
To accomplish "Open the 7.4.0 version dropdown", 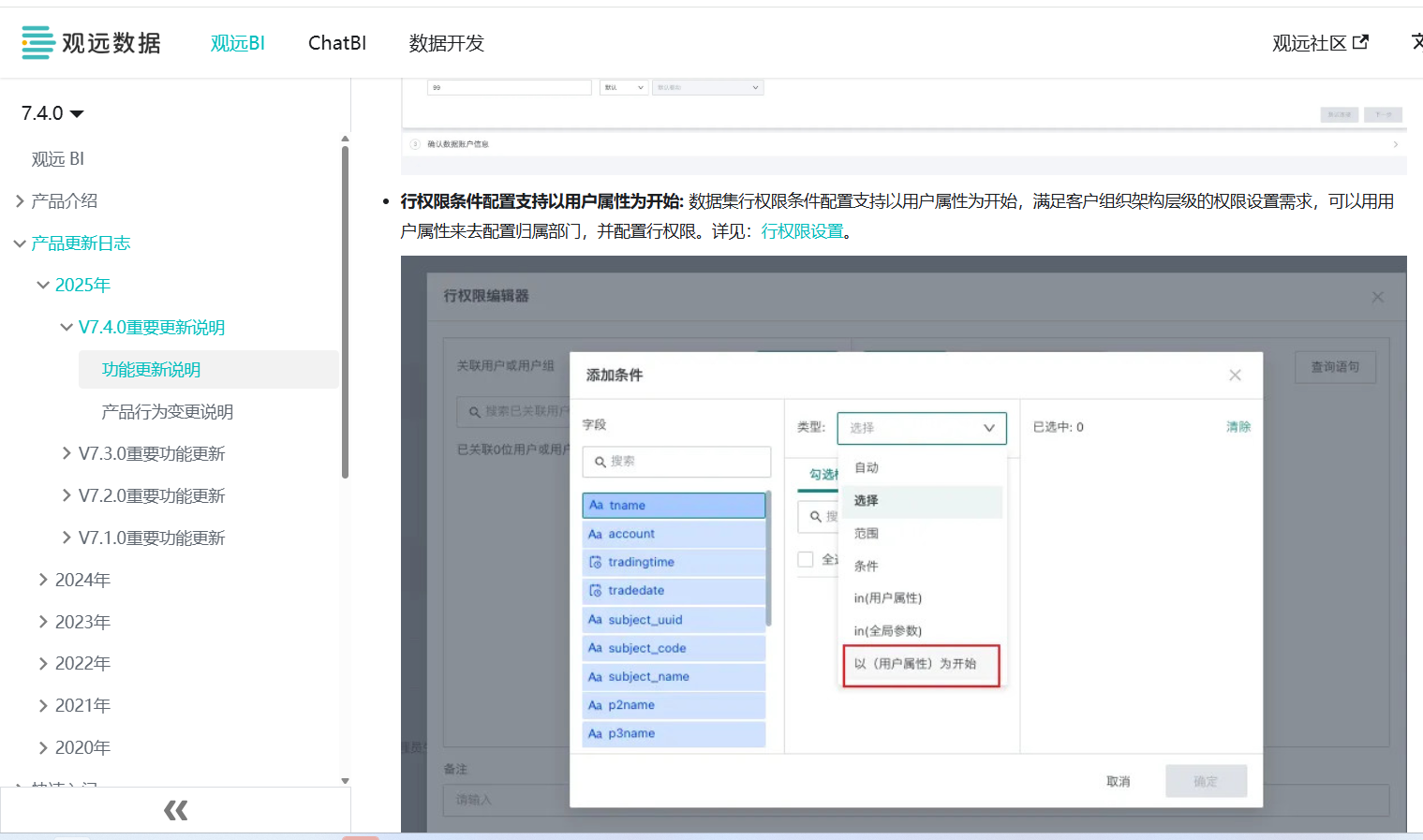I will [52, 112].
